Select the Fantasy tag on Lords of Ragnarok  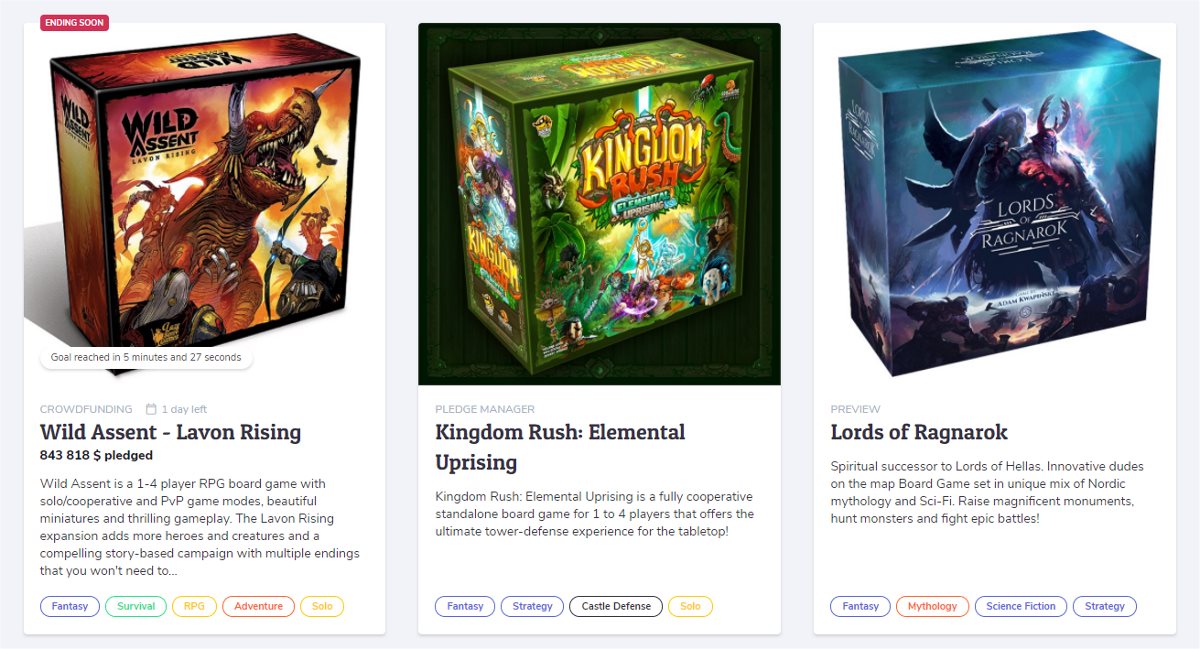coord(860,606)
